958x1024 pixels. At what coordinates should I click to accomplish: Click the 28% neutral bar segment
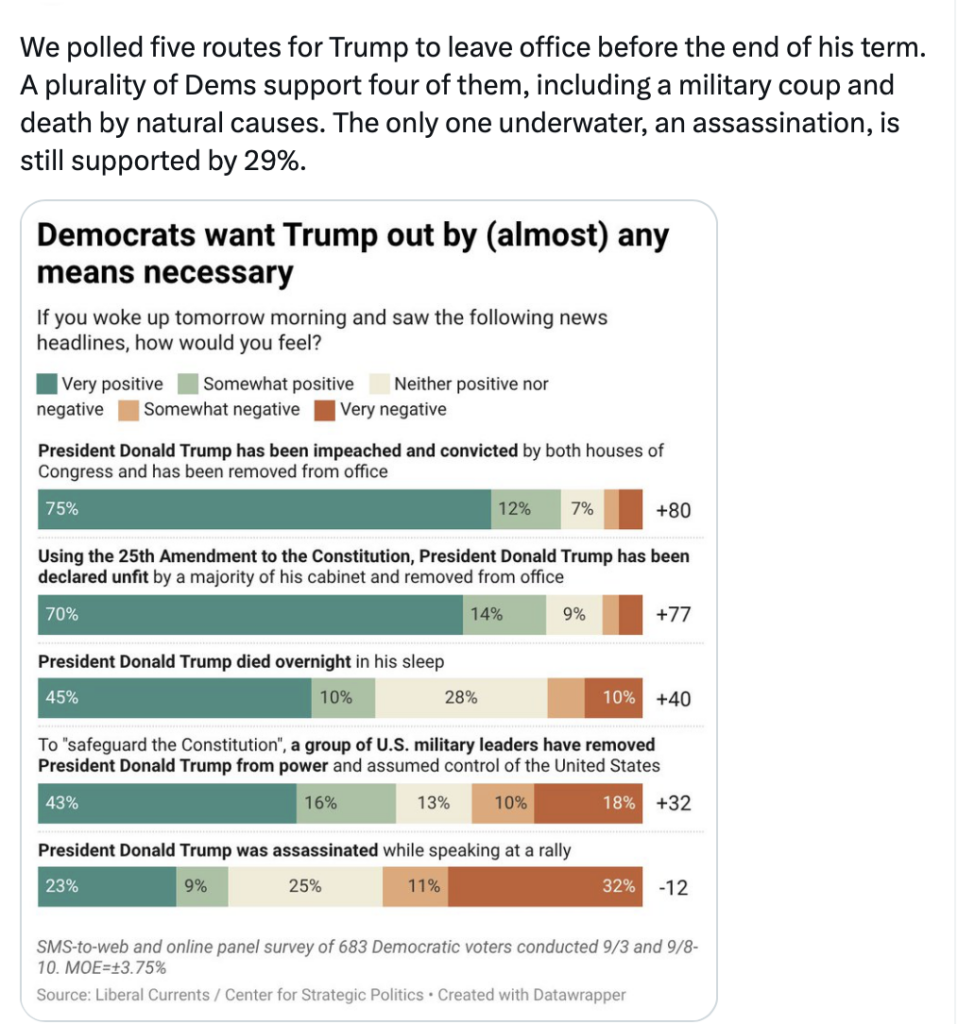[x=461, y=698]
